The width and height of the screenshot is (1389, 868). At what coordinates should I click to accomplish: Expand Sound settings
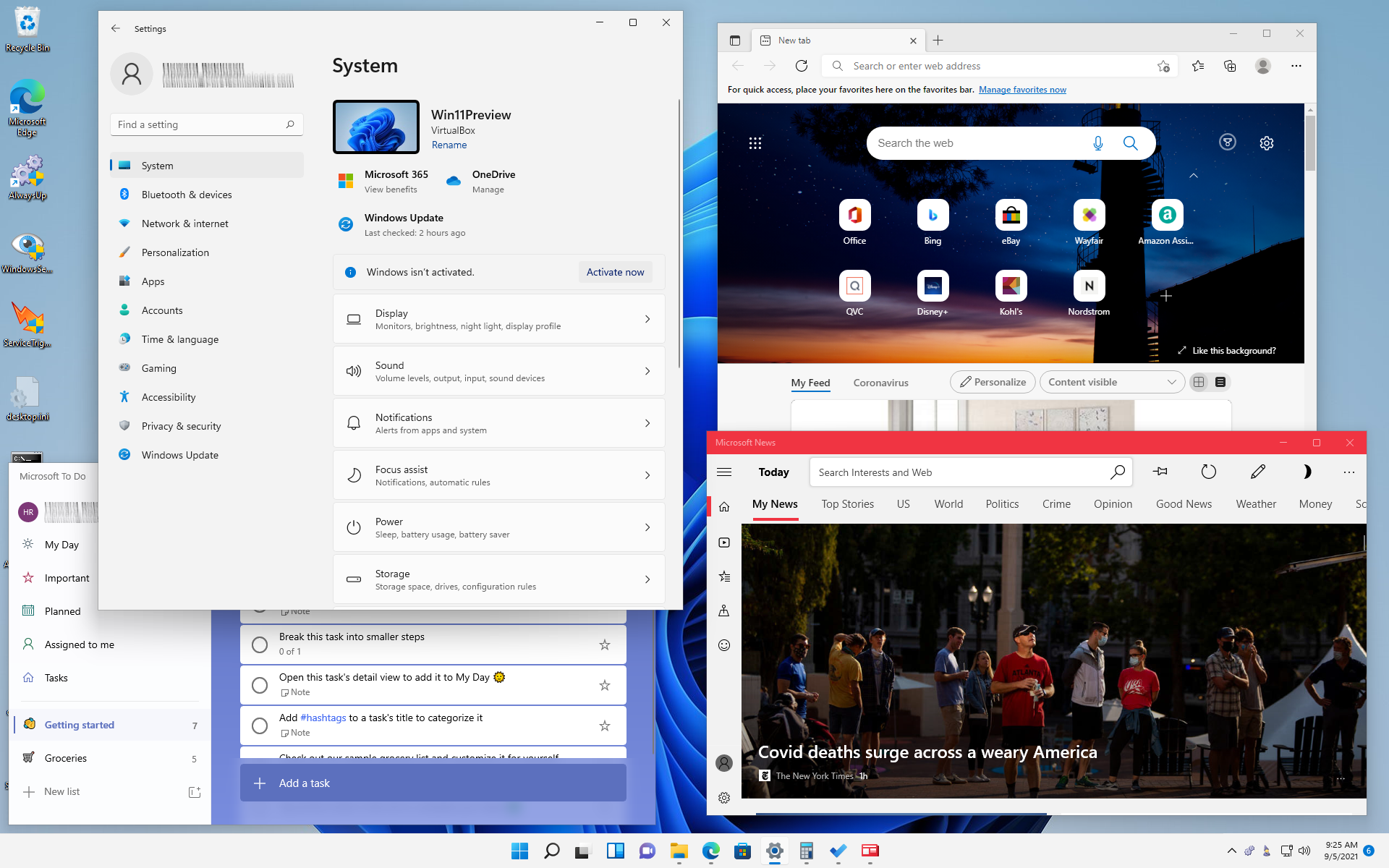498,371
